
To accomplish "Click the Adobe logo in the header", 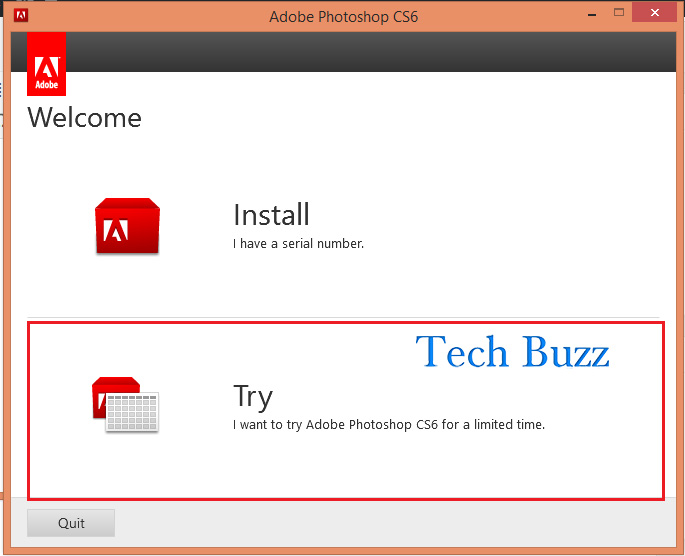I will tap(46, 64).
